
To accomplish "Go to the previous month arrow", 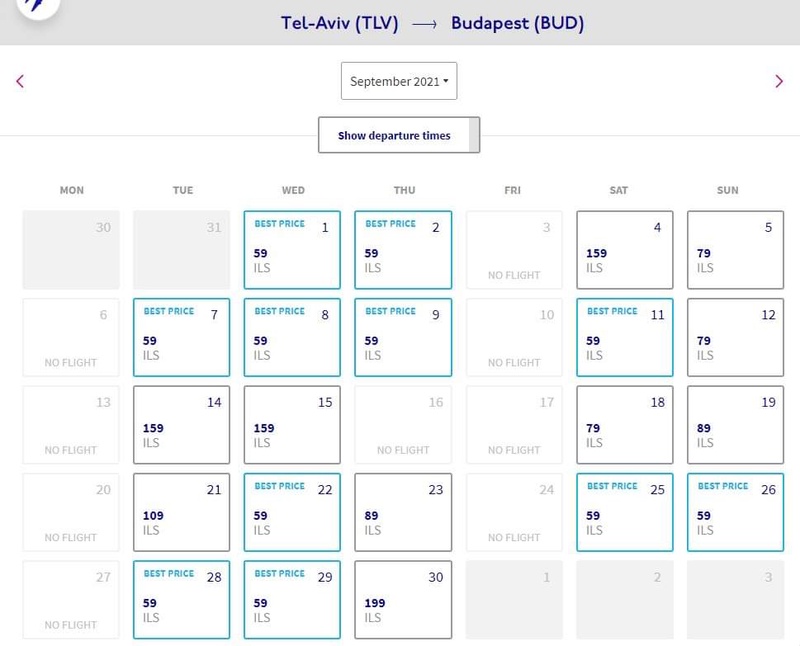I will 20,82.
